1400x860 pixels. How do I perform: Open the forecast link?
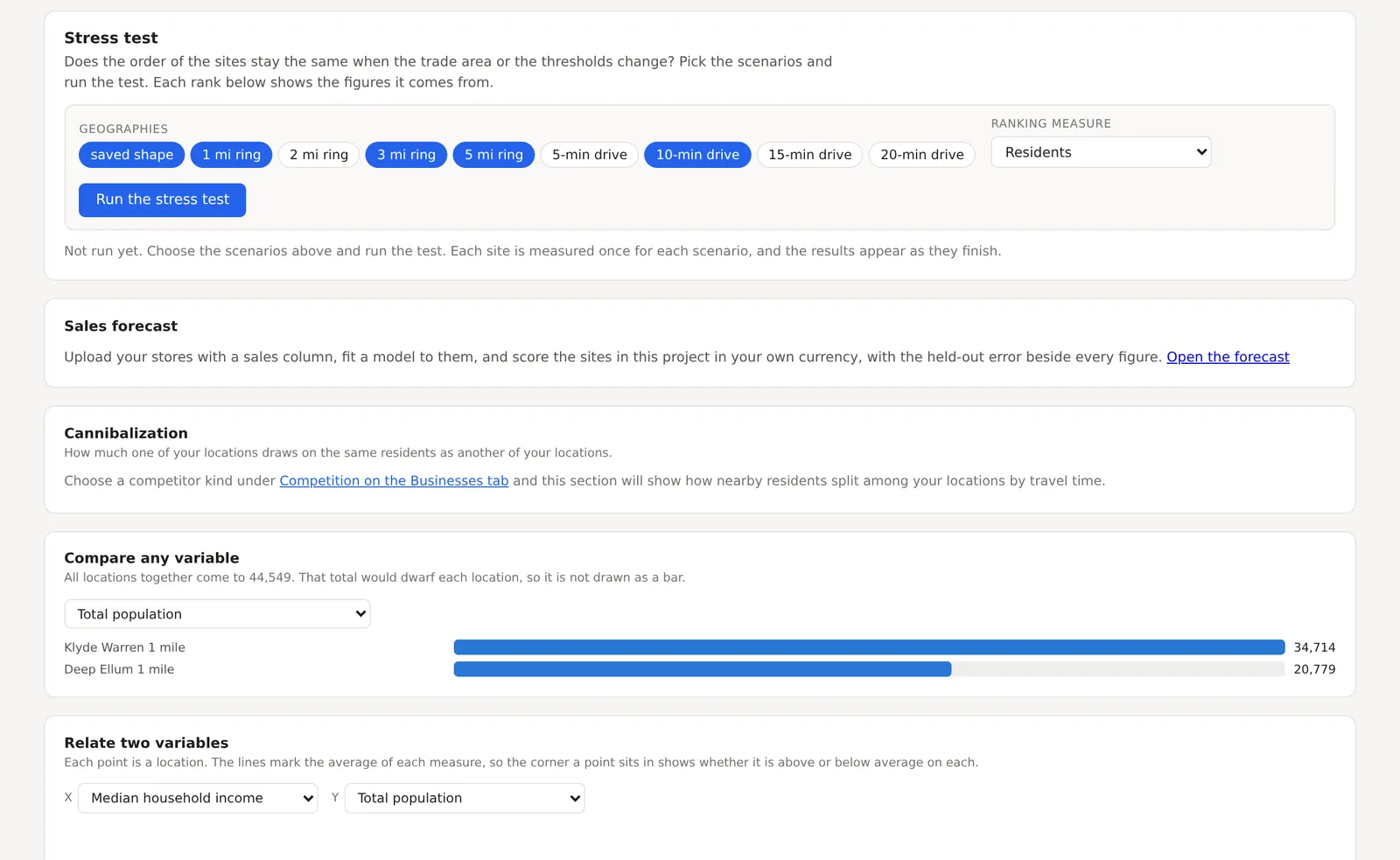pos(1228,357)
